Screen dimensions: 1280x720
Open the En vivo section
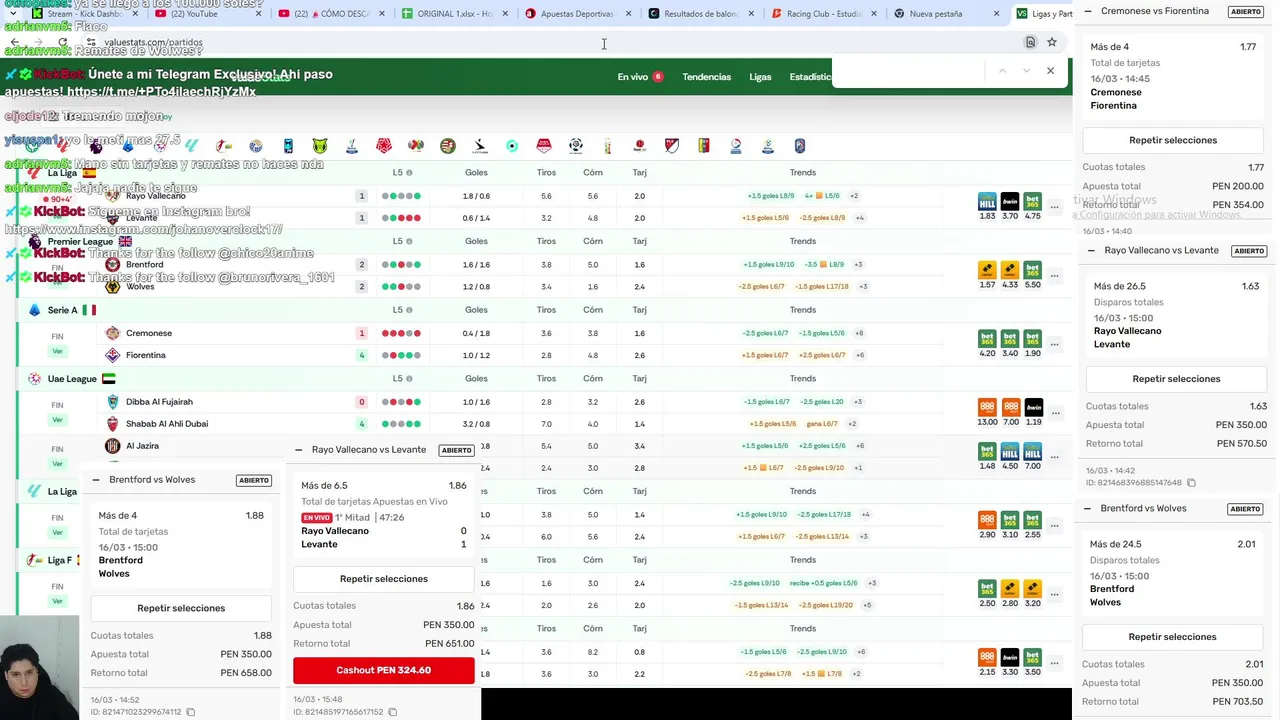pyautogui.click(x=640, y=77)
